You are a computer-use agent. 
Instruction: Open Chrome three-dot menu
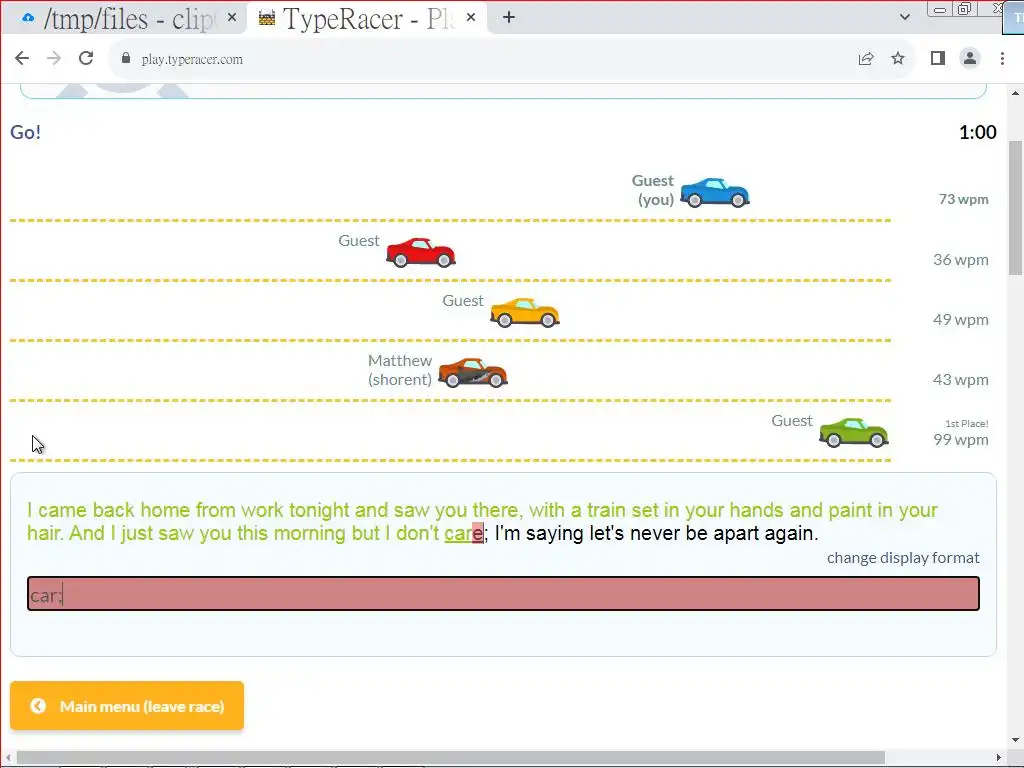point(1002,58)
